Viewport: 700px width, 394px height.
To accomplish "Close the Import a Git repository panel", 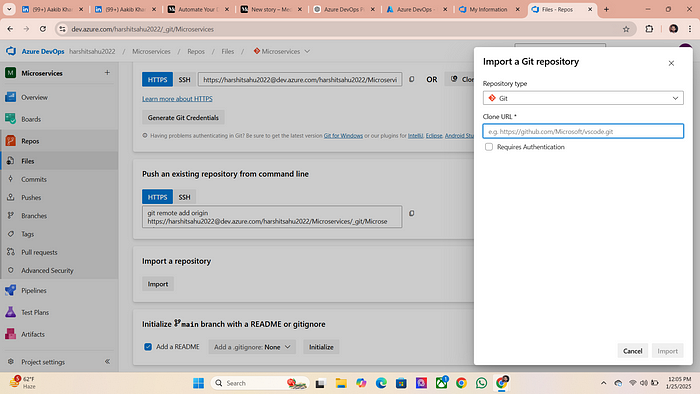I will 671,63.
